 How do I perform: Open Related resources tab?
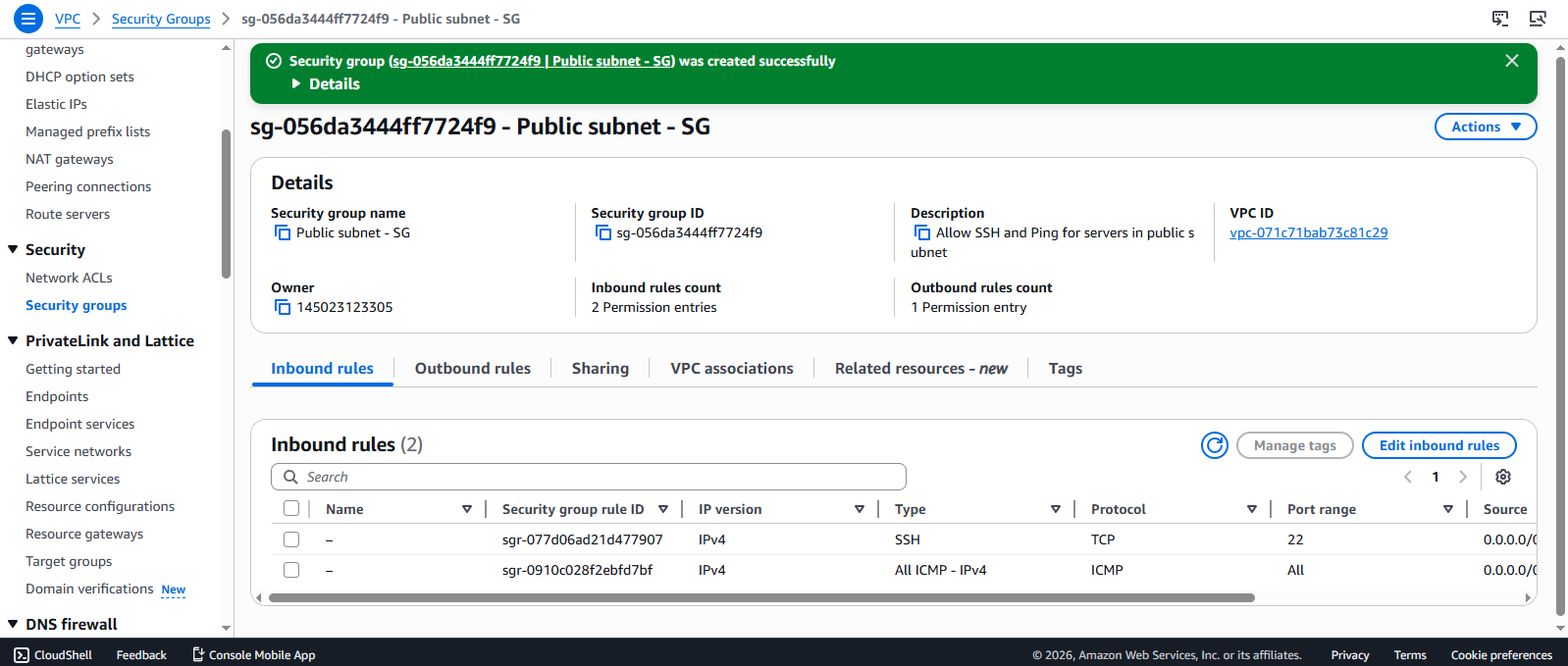coord(921,369)
